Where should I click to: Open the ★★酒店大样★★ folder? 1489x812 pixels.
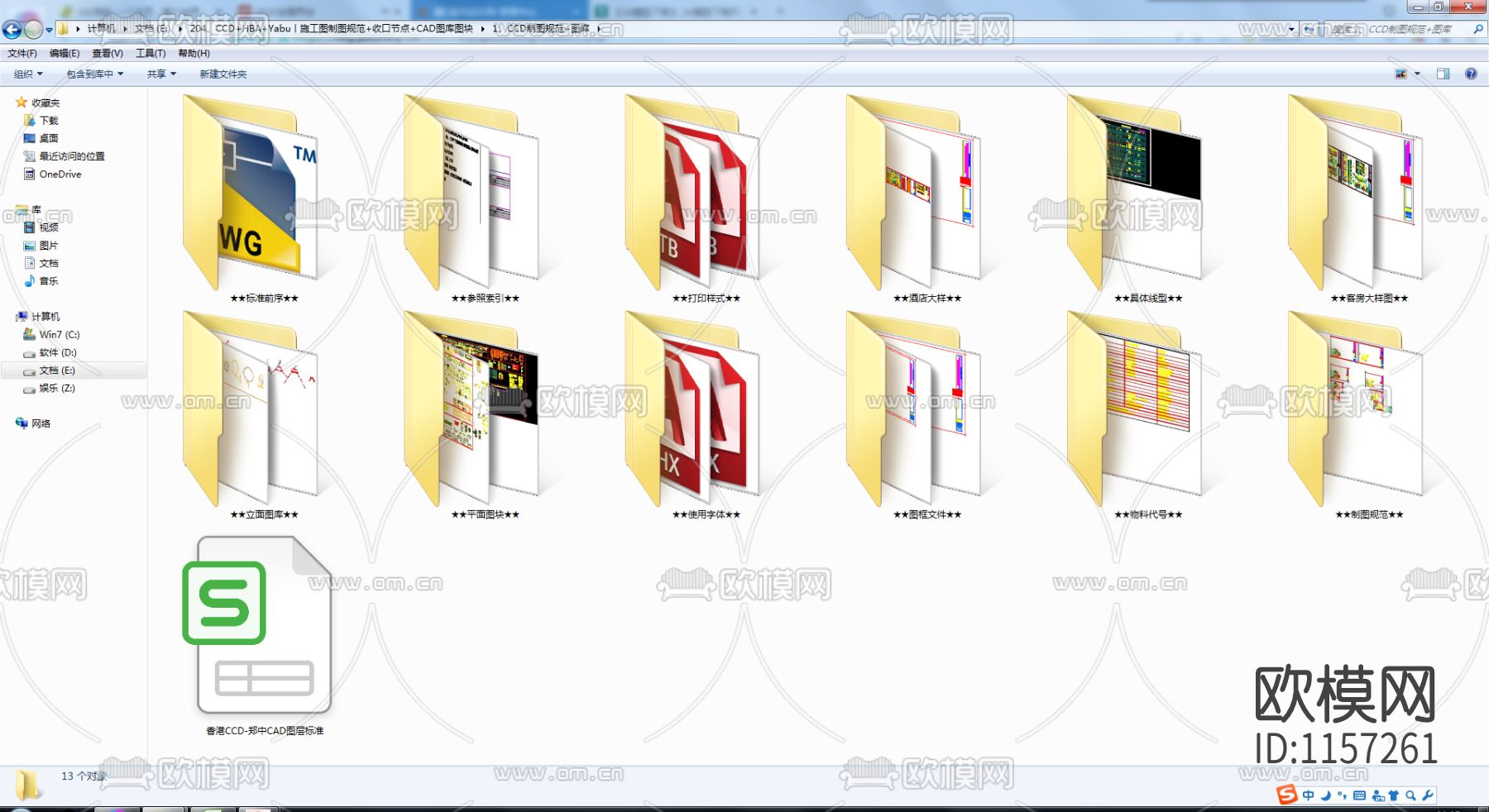coord(915,192)
